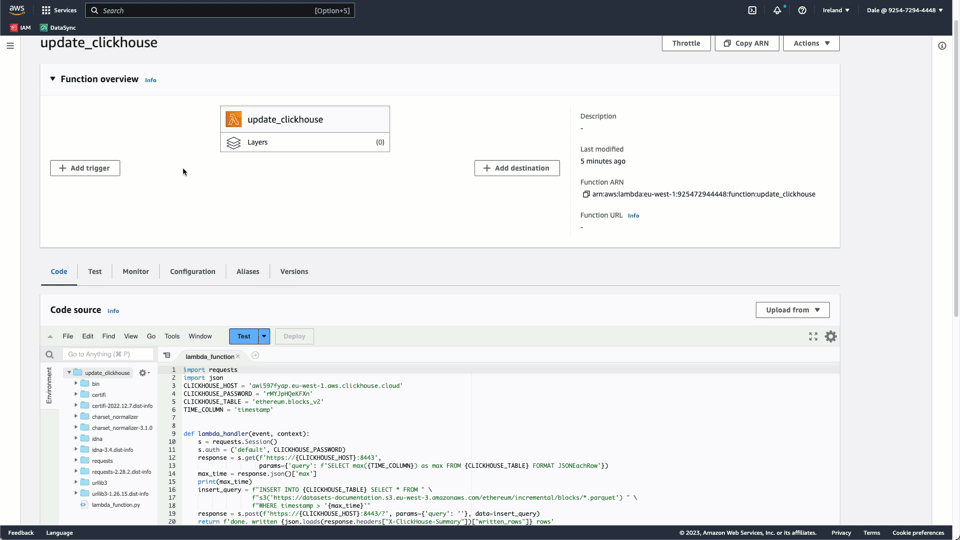Click the help question mark icon

pyautogui.click(x=802, y=10)
